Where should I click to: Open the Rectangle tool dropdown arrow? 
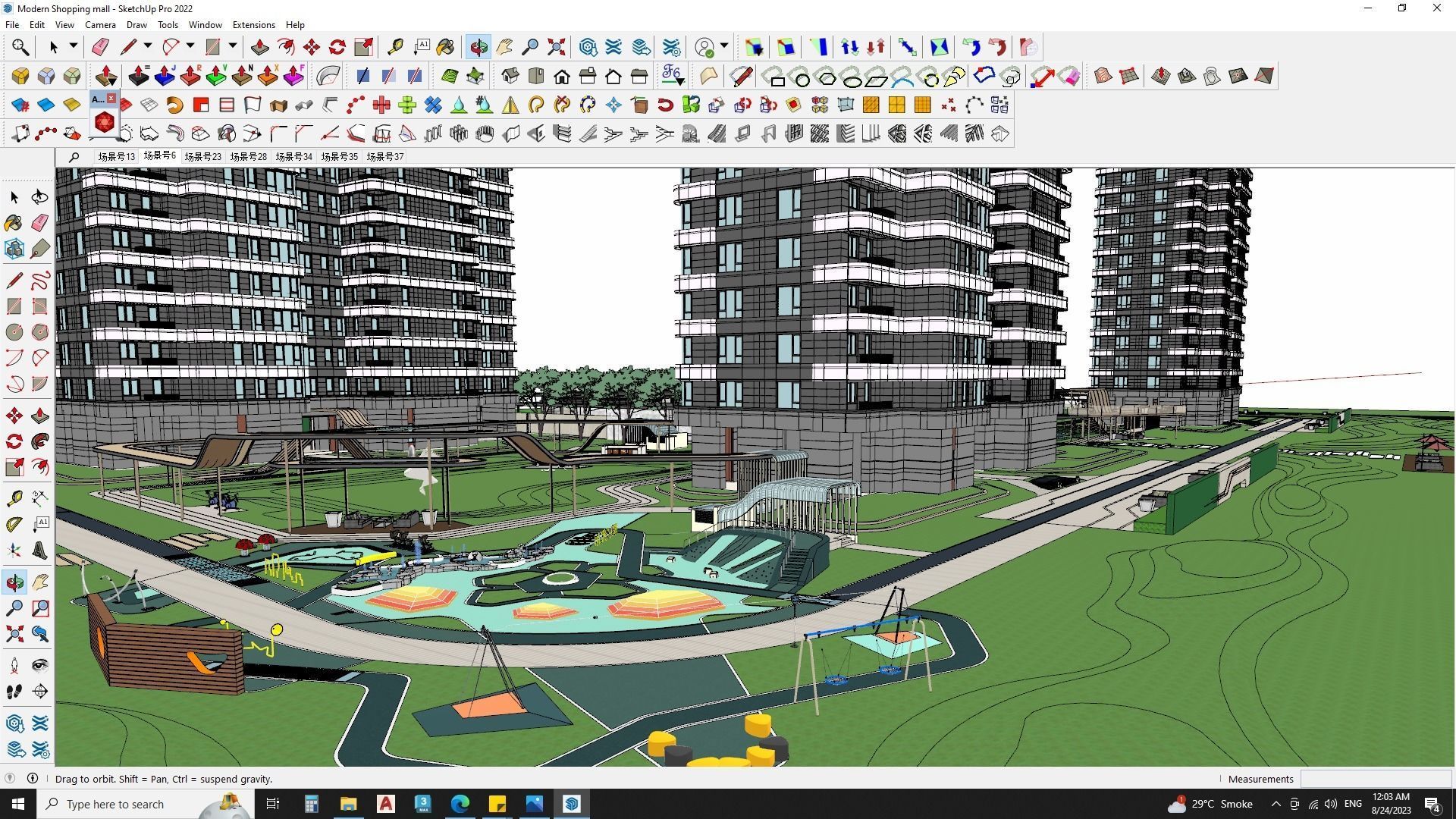point(232,45)
